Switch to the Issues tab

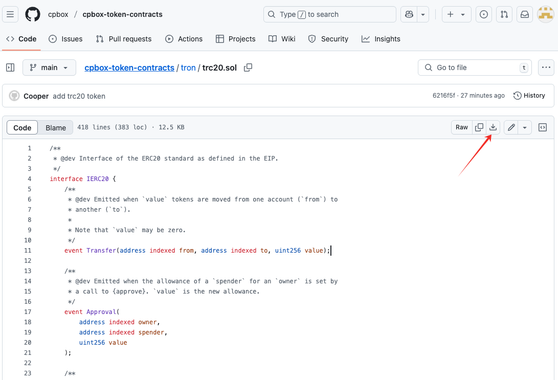65,39
